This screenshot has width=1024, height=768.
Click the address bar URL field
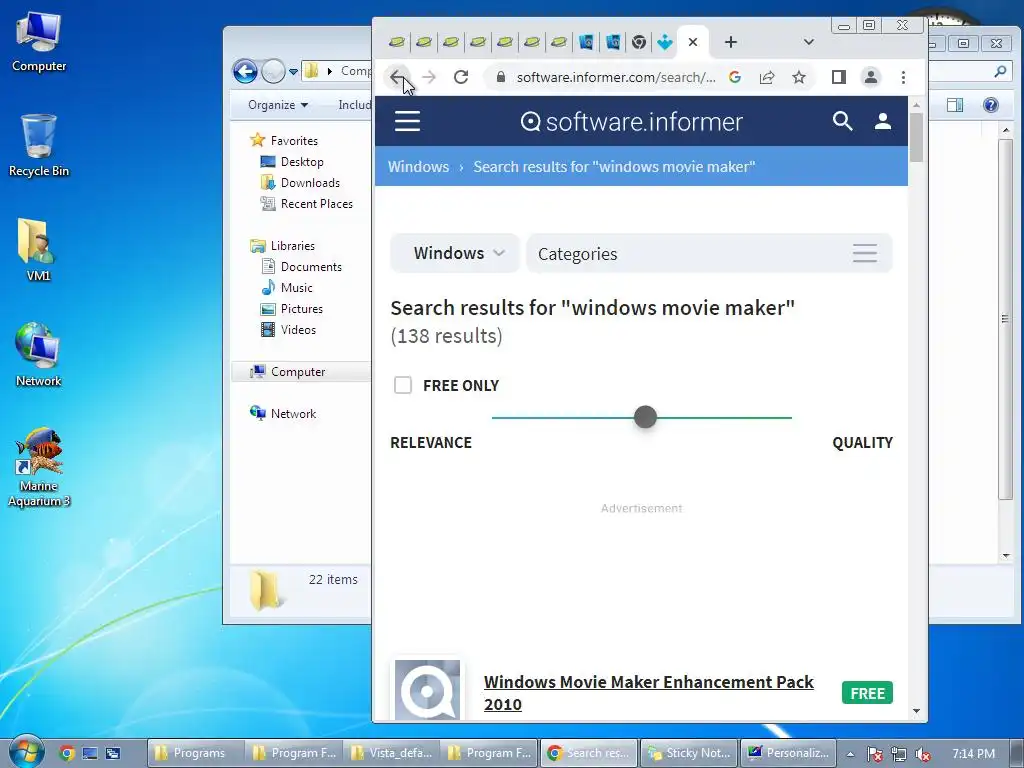616,77
